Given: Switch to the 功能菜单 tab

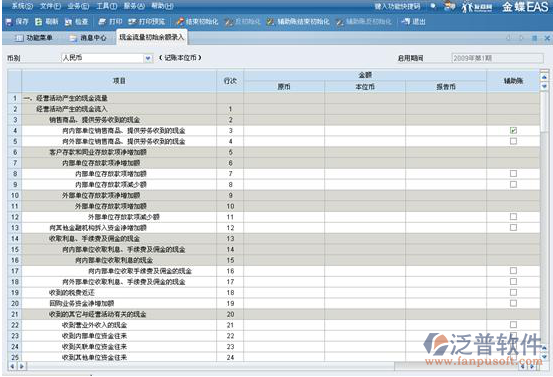Looking at the screenshot, I should coord(34,38).
